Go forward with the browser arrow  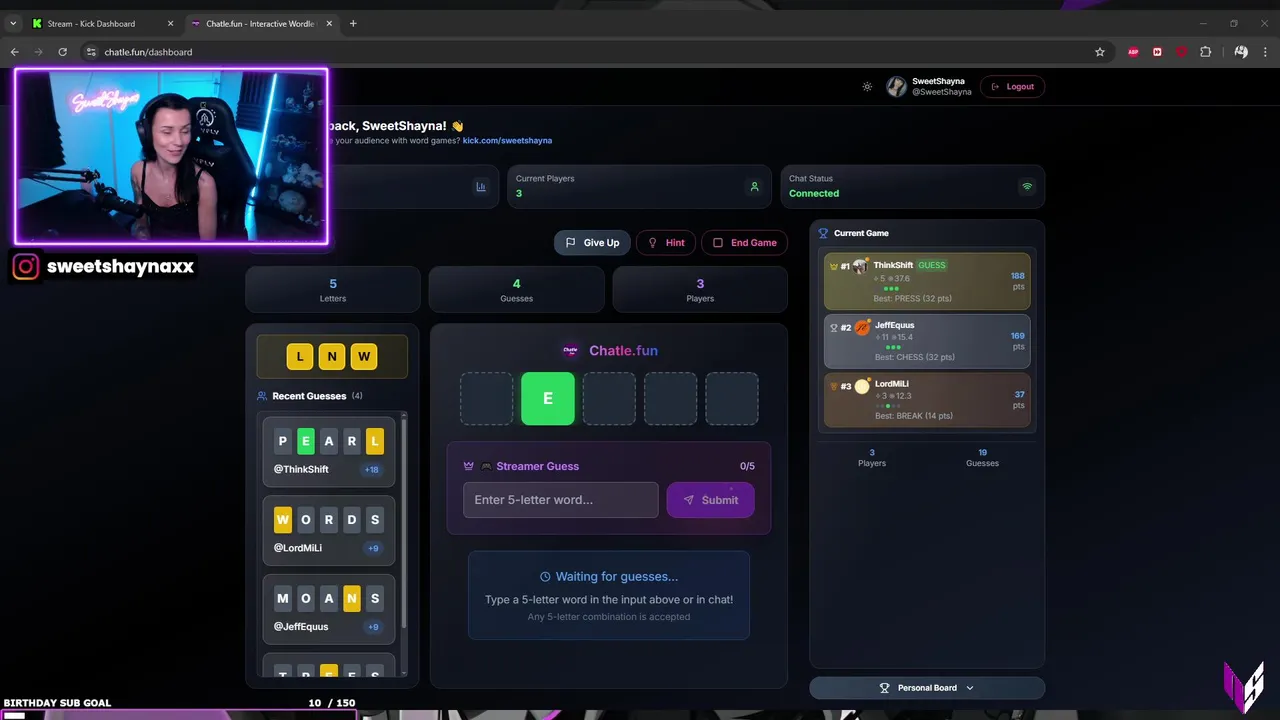point(38,52)
